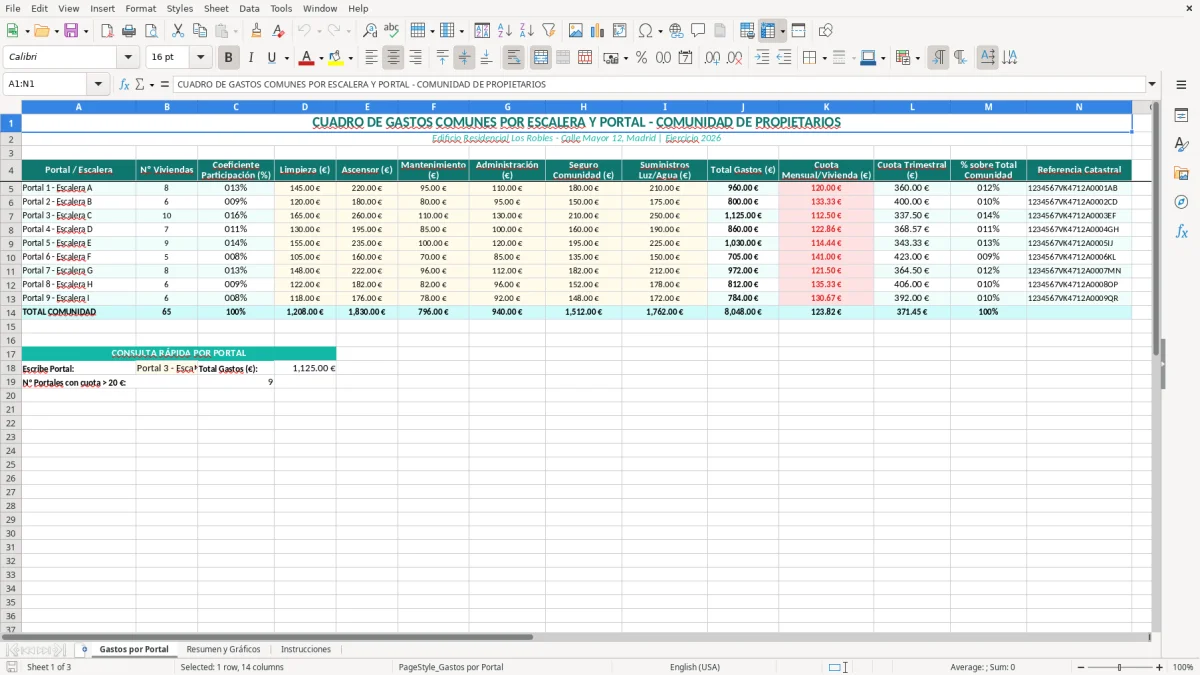The height and width of the screenshot is (675, 1200).
Task: Click the zoom in plus button
Action: (x=1160, y=667)
